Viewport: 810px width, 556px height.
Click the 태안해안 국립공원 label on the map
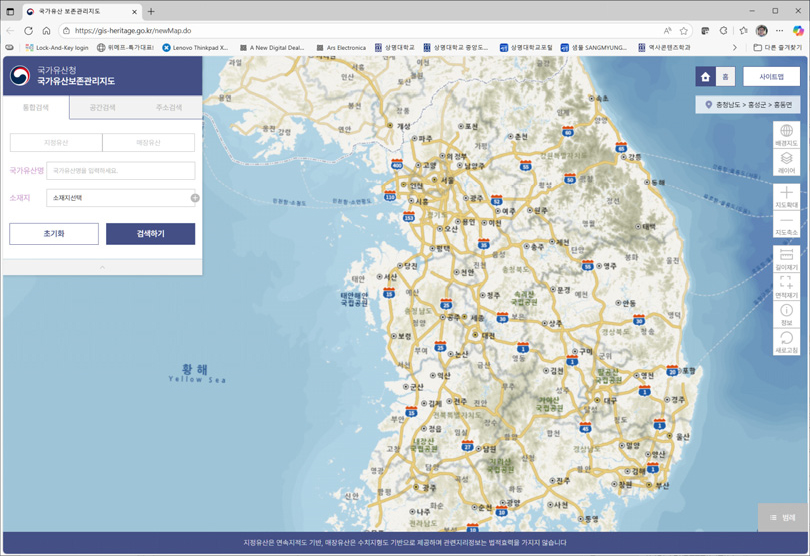(354, 299)
